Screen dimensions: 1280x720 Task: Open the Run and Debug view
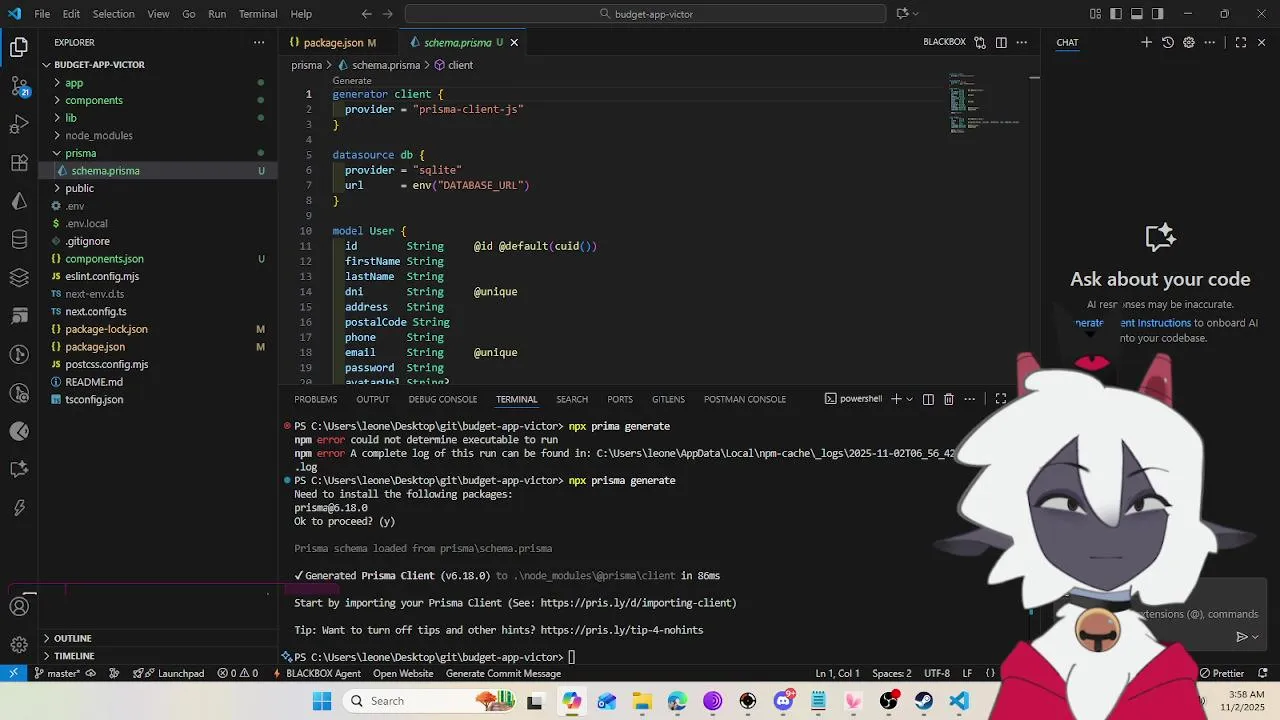[x=19, y=124]
